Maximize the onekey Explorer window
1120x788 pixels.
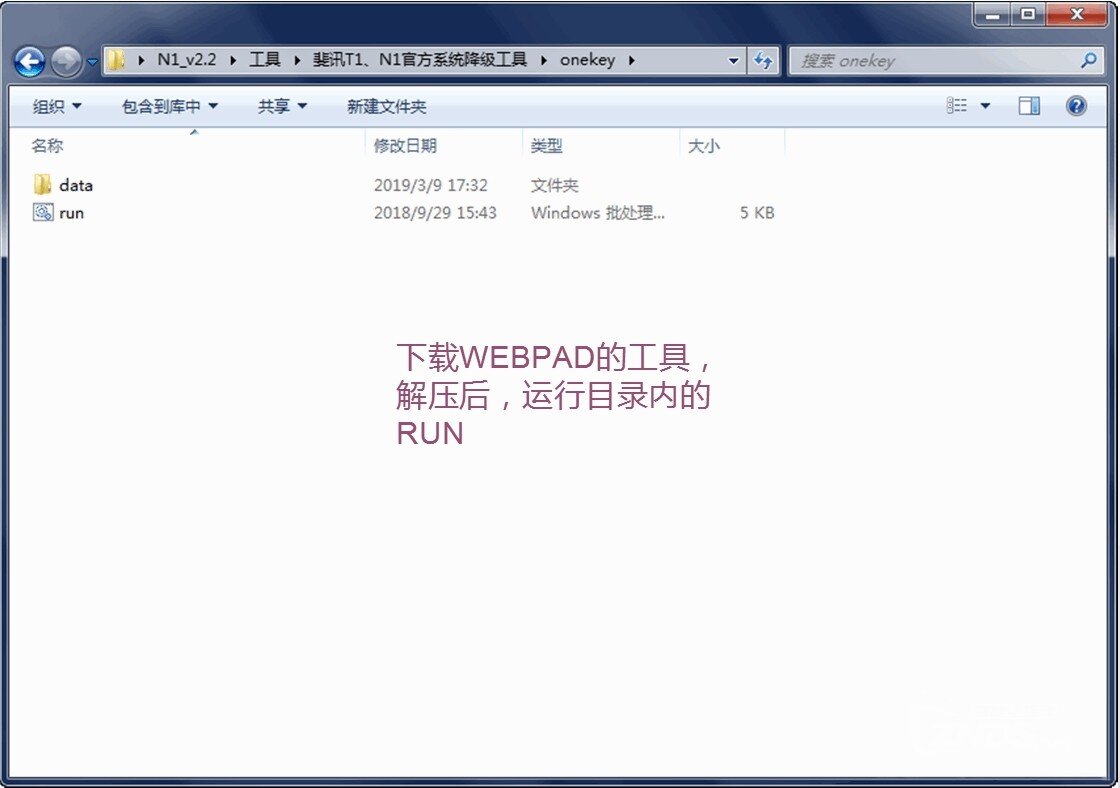pyautogui.click(x=1027, y=14)
